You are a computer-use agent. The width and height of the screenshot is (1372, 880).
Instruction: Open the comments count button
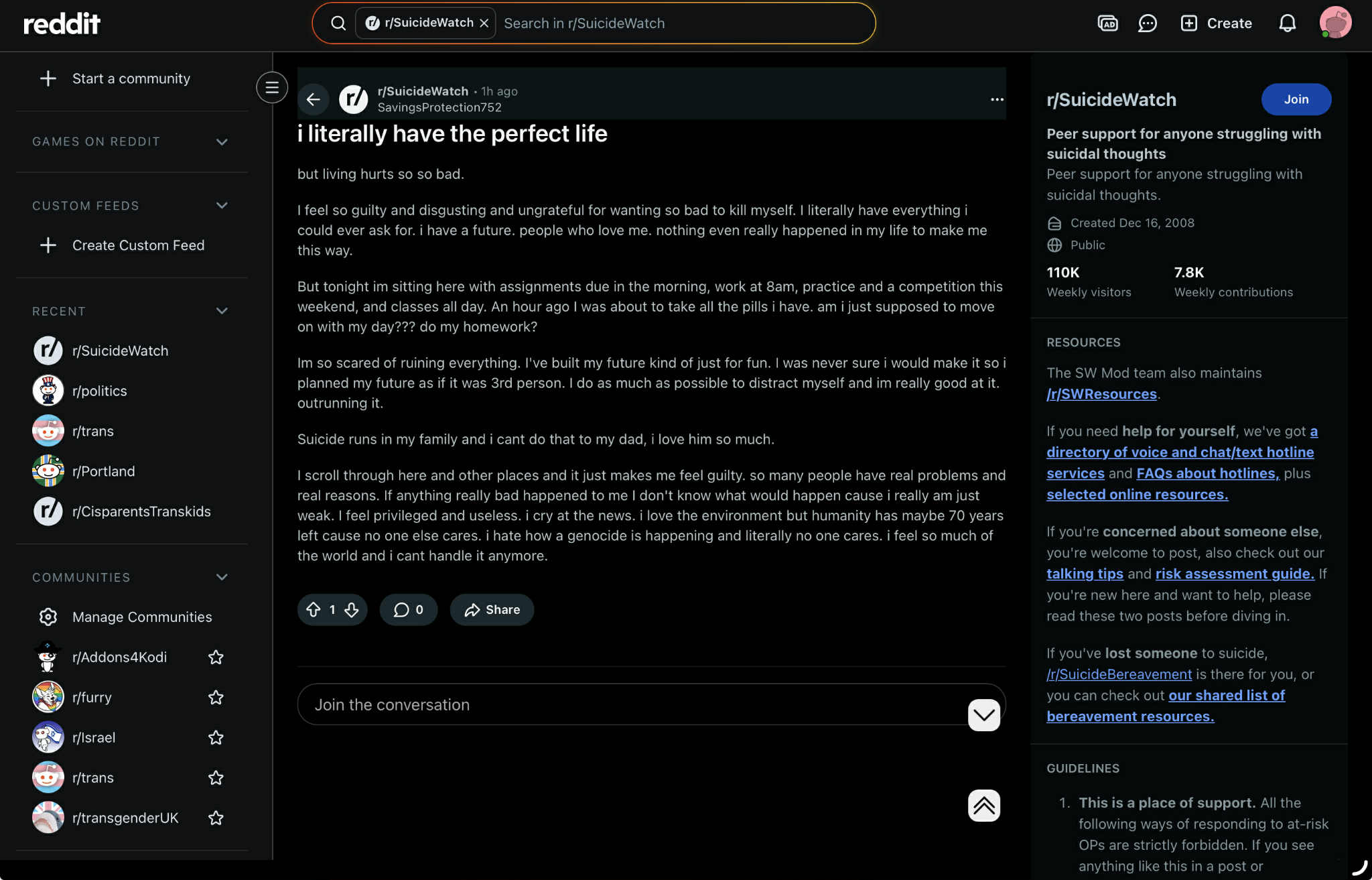coord(408,610)
